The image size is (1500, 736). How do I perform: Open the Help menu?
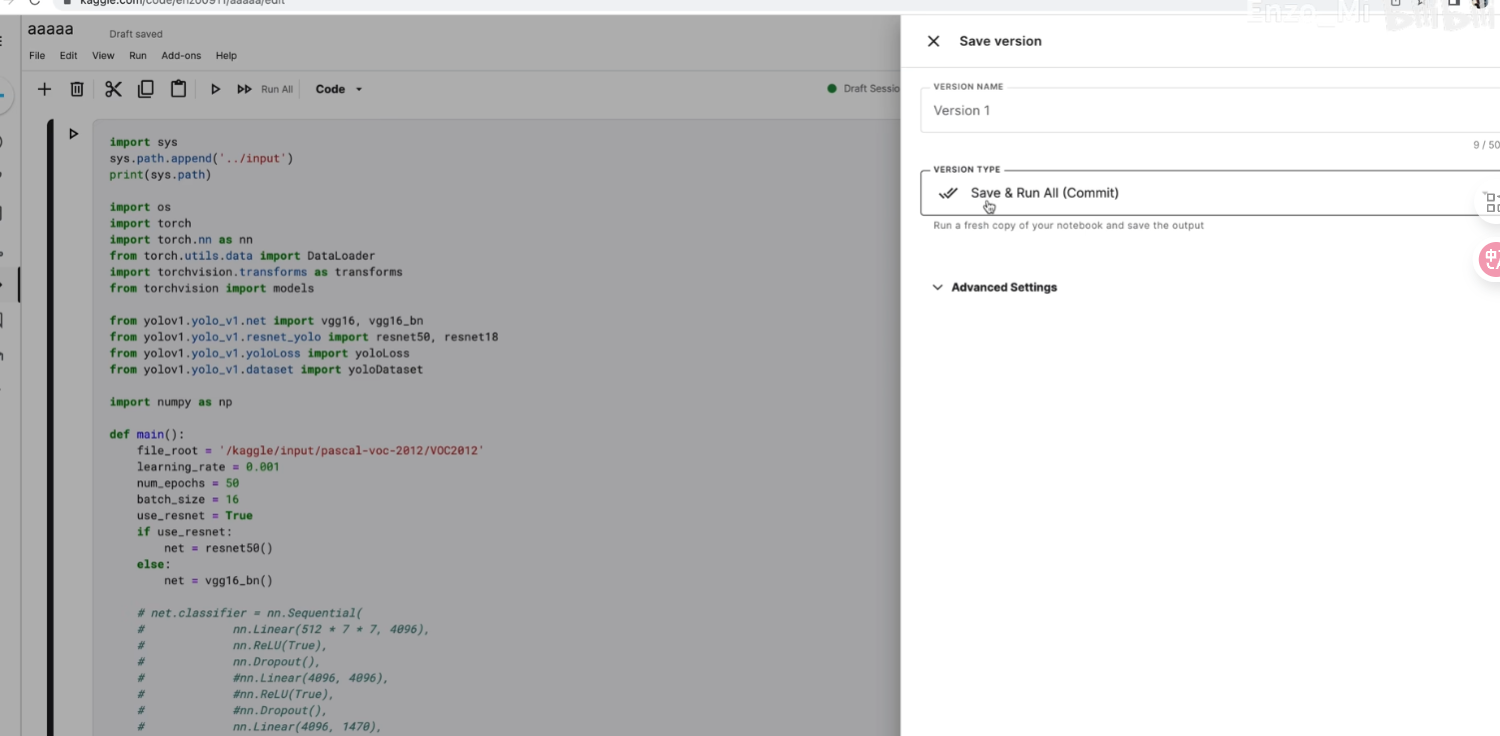(x=226, y=56)
